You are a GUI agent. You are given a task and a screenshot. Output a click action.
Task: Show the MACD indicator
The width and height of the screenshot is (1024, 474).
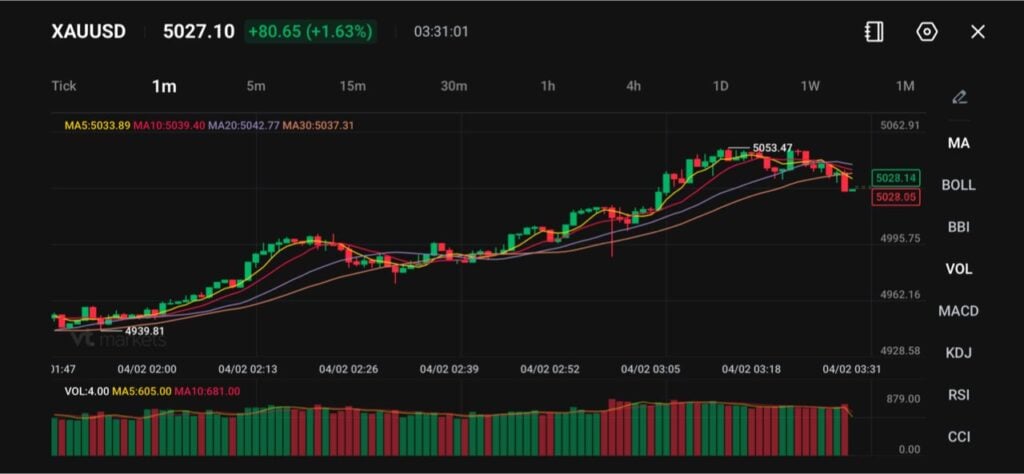958,311
